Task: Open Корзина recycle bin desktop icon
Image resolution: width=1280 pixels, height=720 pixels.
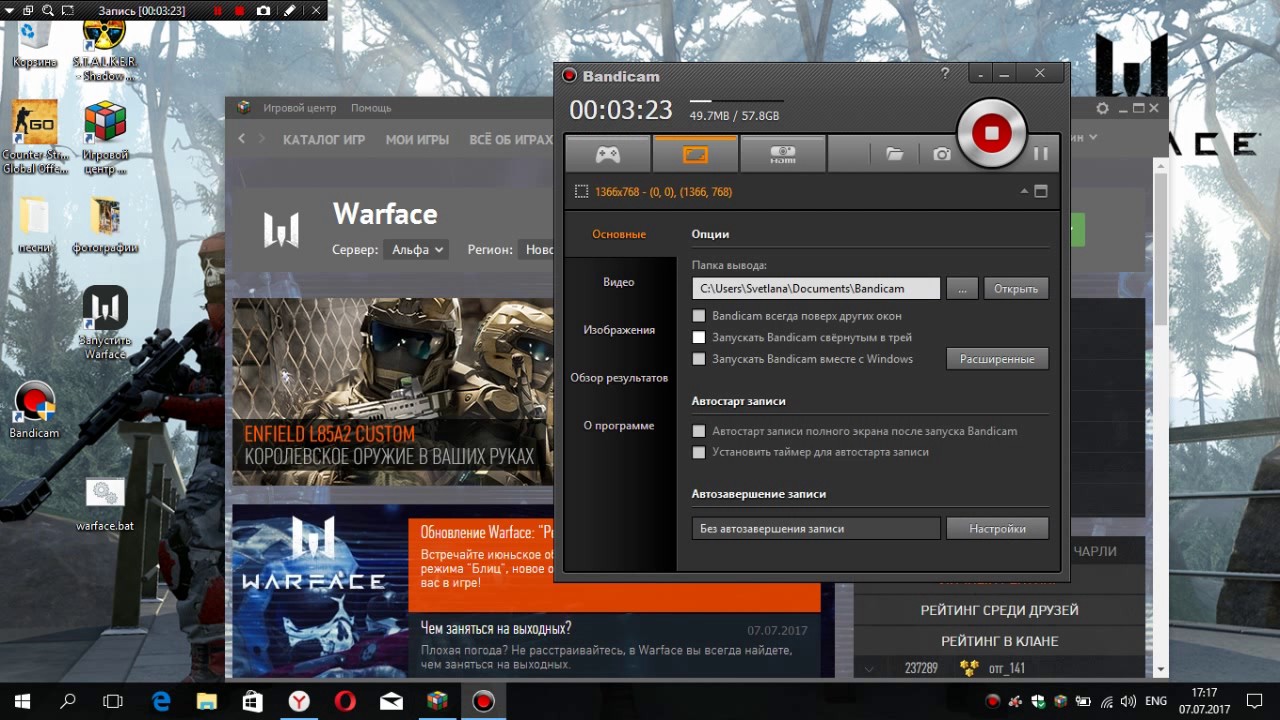Action: 34,42
